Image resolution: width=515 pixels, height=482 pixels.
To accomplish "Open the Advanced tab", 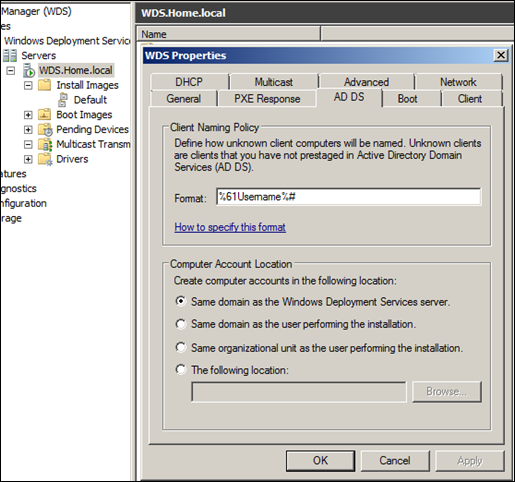I will coord(366,82).
